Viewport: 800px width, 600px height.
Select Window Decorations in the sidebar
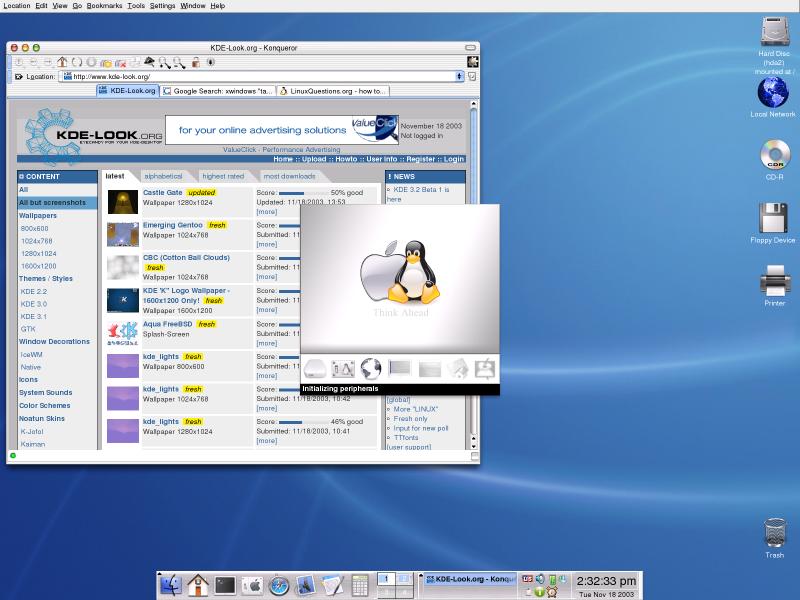pos(54,341)
